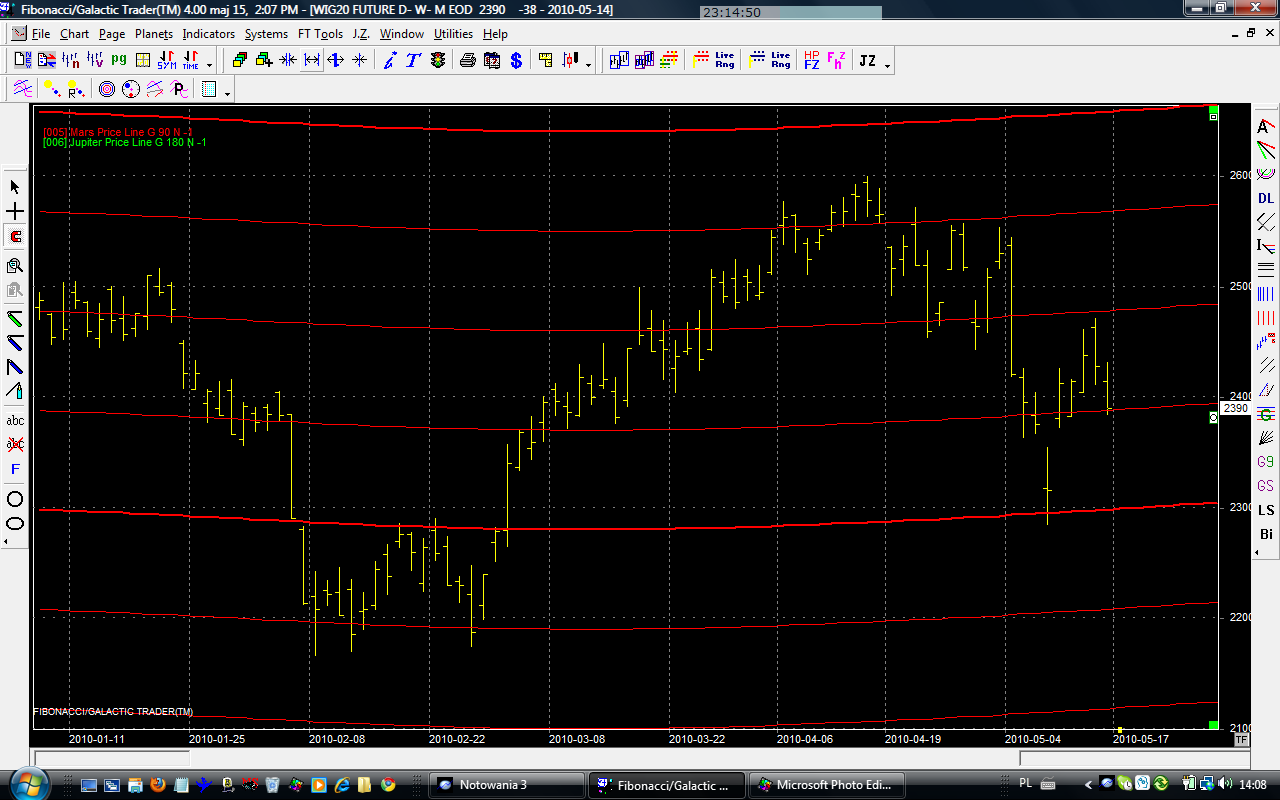Click the DL tool in right sidebar

tap(1266, 198)
